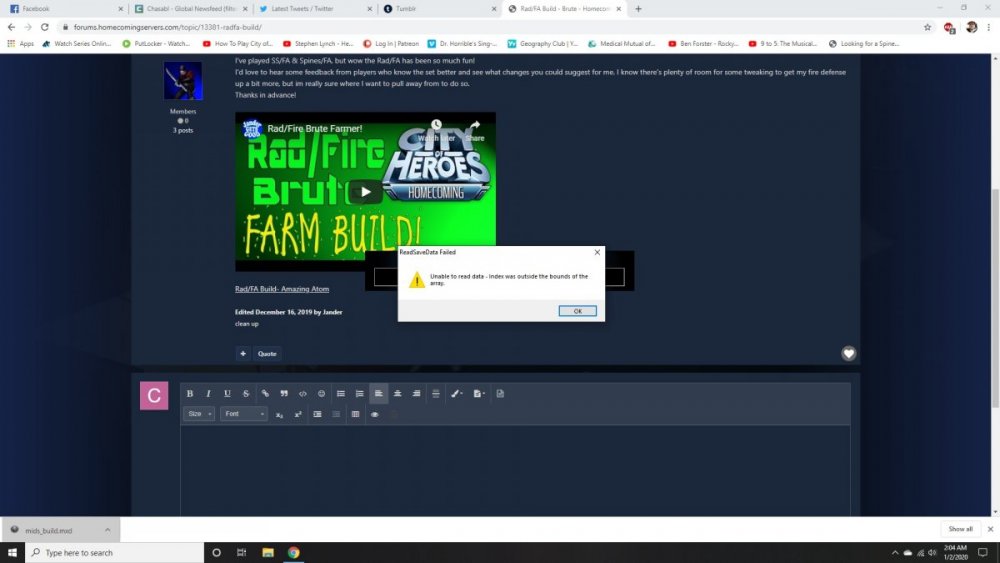The height and width of the screenshot is (563, 1000).
Task: Toggle center text alignment
Action: (x=397, y=394)
